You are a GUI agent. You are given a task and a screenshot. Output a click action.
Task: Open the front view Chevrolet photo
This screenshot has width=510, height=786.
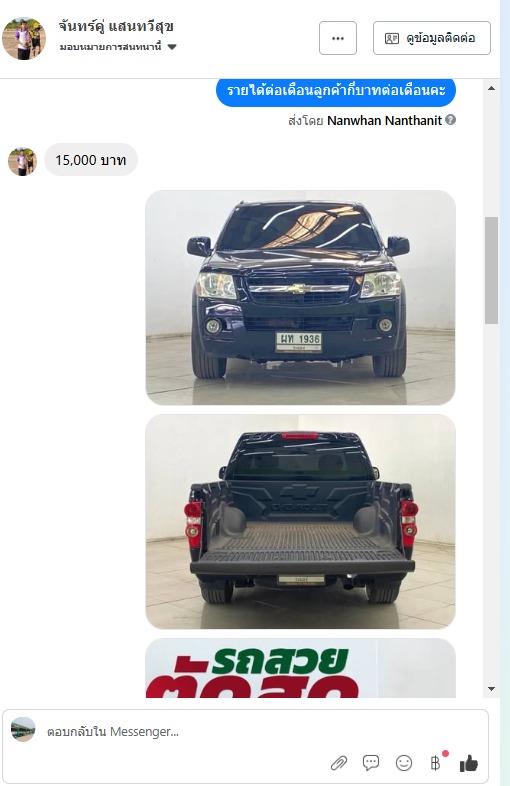300,297
